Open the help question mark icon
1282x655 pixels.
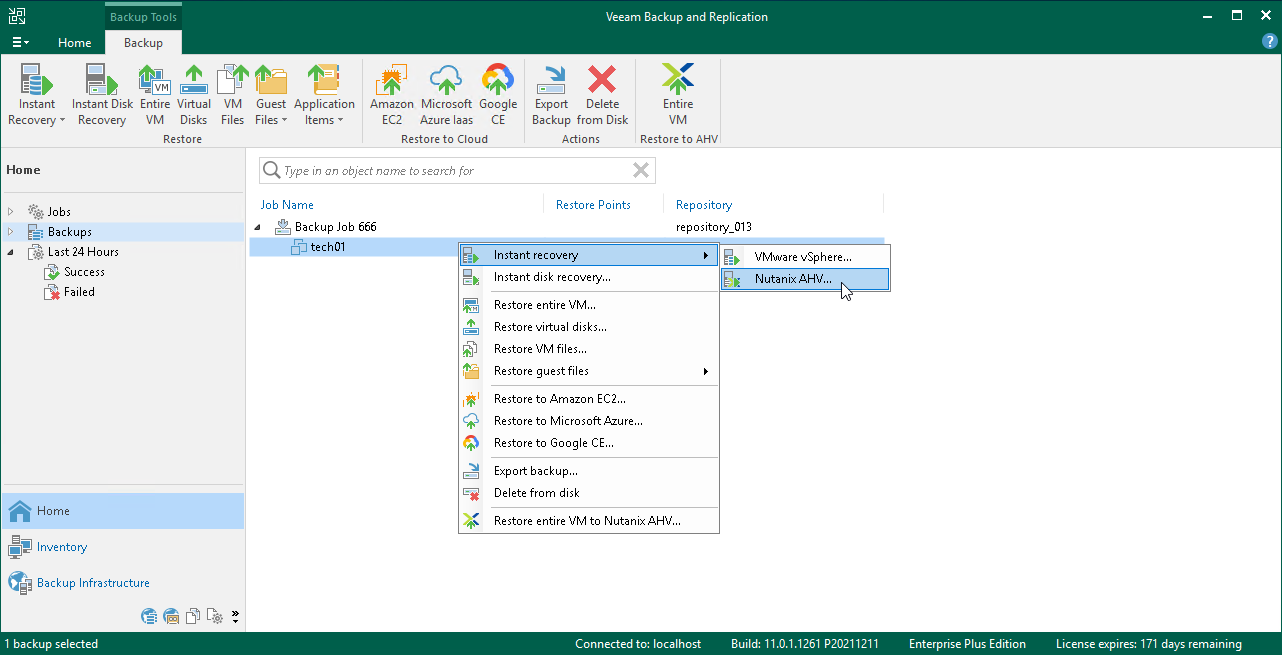pos(1269,42)
